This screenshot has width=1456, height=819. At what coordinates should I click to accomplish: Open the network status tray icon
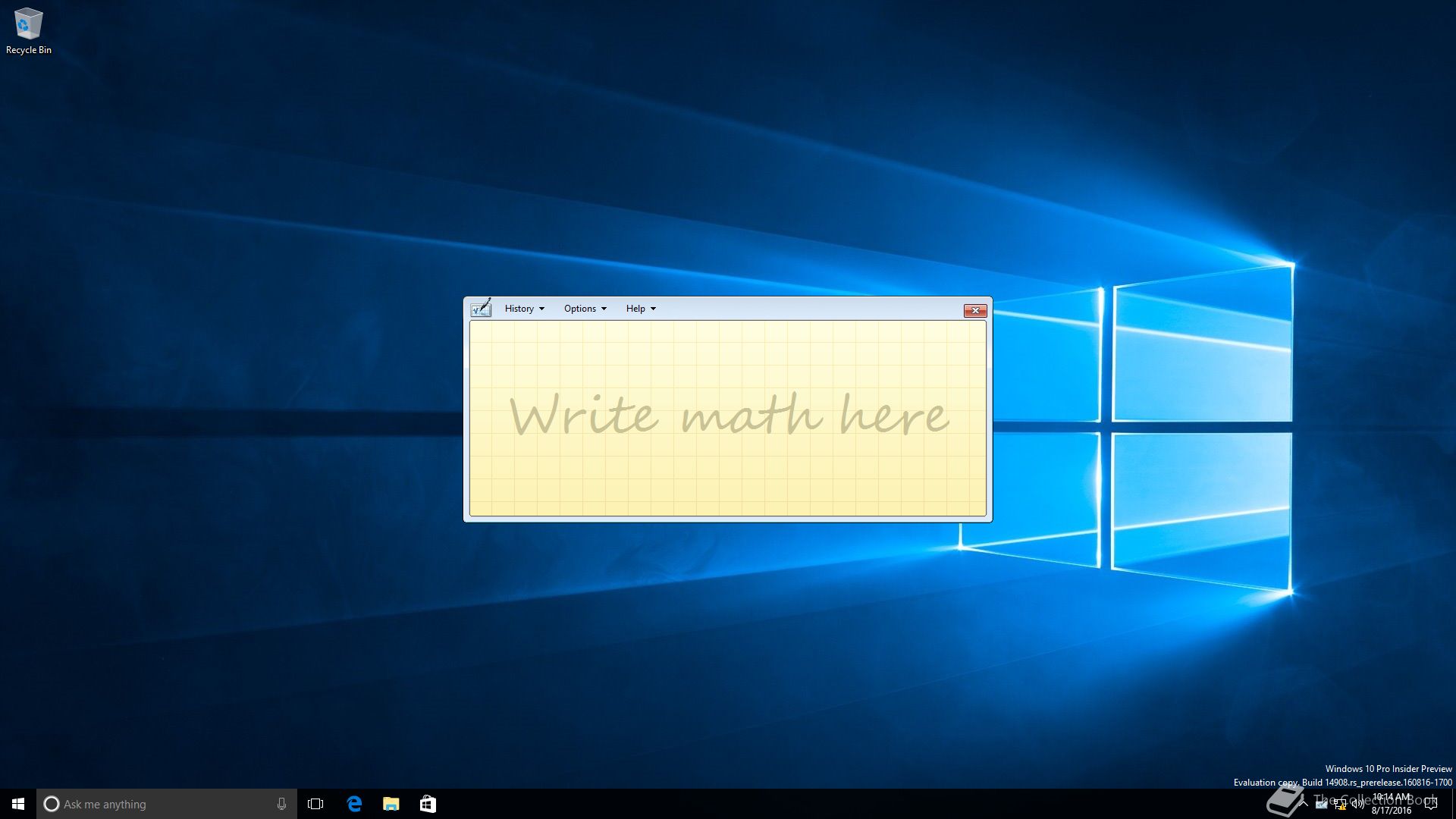pos(1340,805)
